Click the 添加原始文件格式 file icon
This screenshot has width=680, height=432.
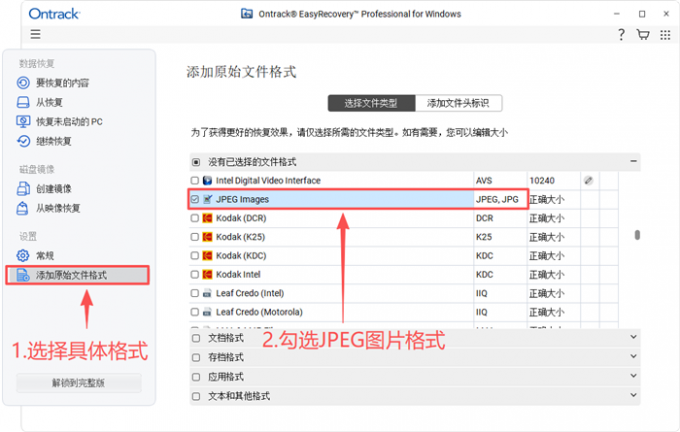tap(23, 275)
